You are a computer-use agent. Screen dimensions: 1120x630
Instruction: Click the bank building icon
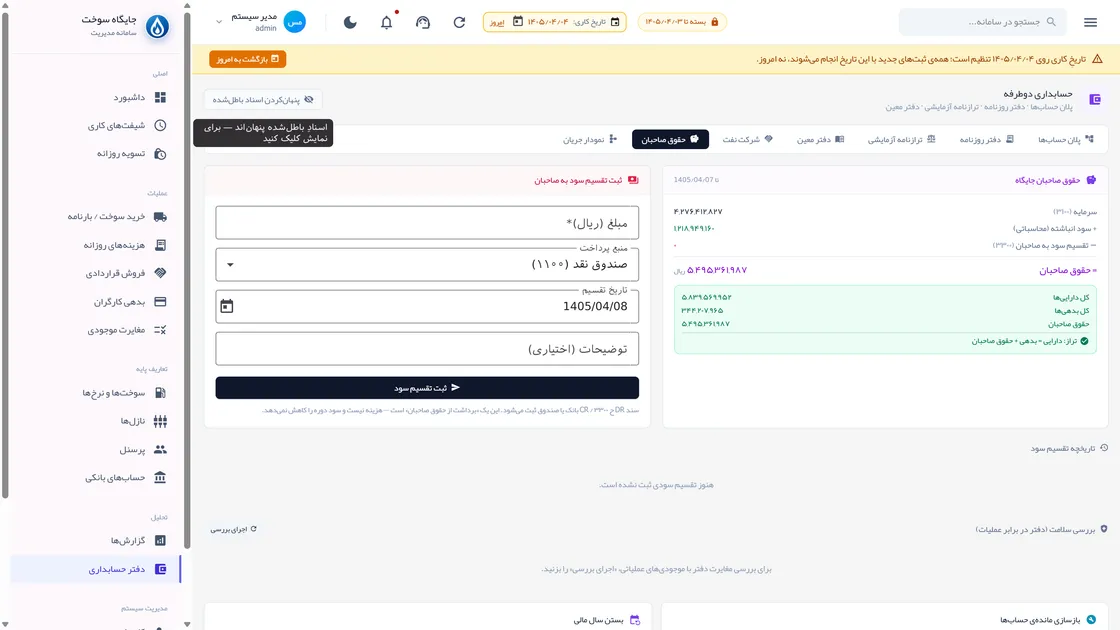tap(160, 477)
